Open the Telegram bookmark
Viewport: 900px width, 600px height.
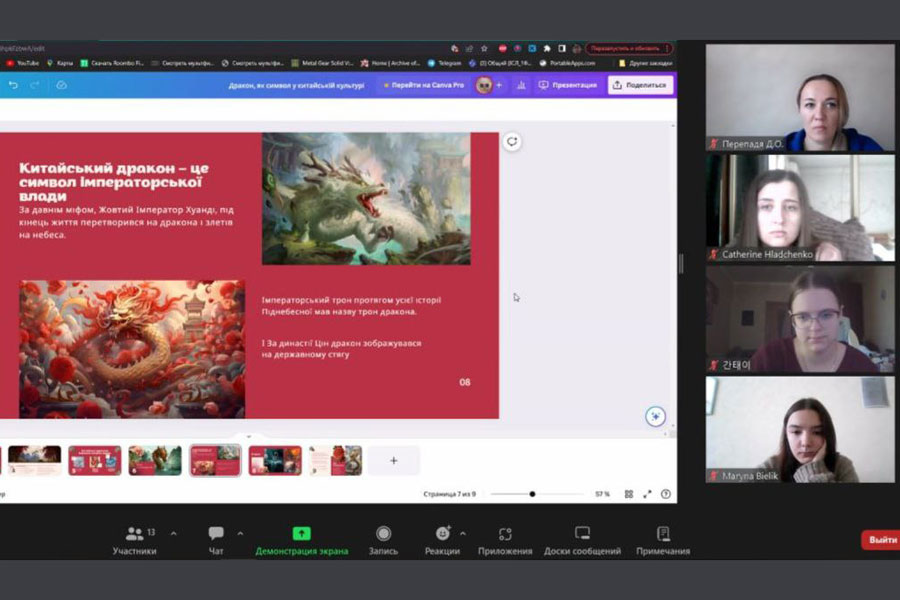446,63
